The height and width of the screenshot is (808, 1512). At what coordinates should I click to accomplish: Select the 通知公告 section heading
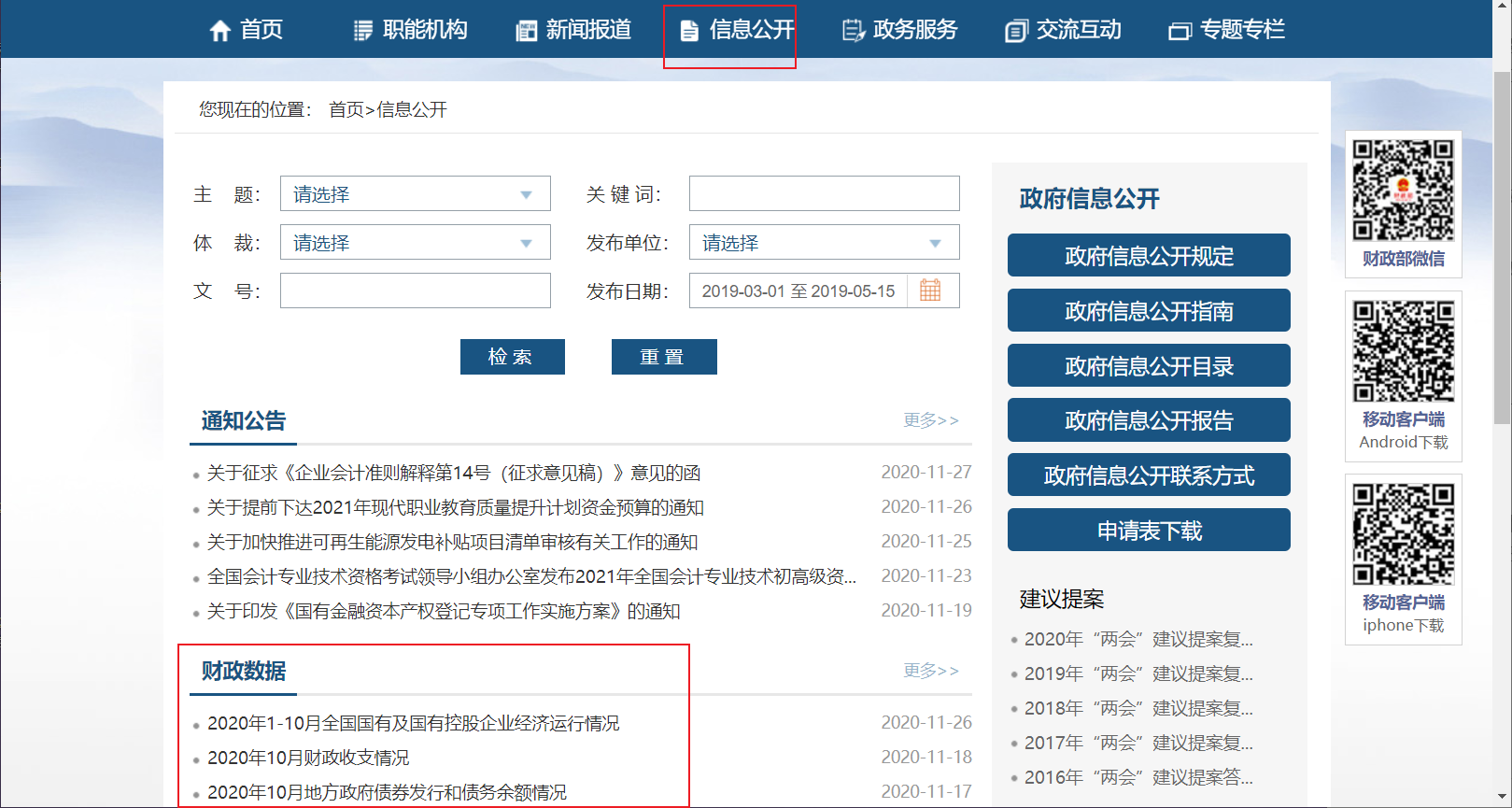[x=244, y=420]
